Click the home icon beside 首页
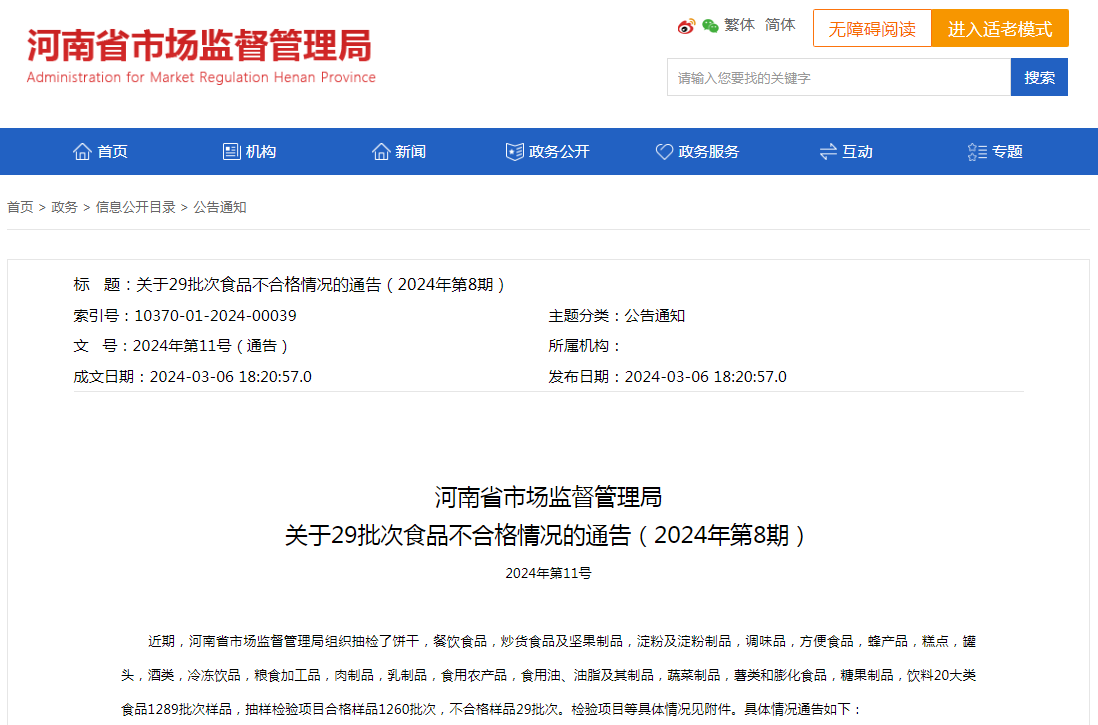The width and height of the screenshot is (1098, 725). [x=83, y=151]
